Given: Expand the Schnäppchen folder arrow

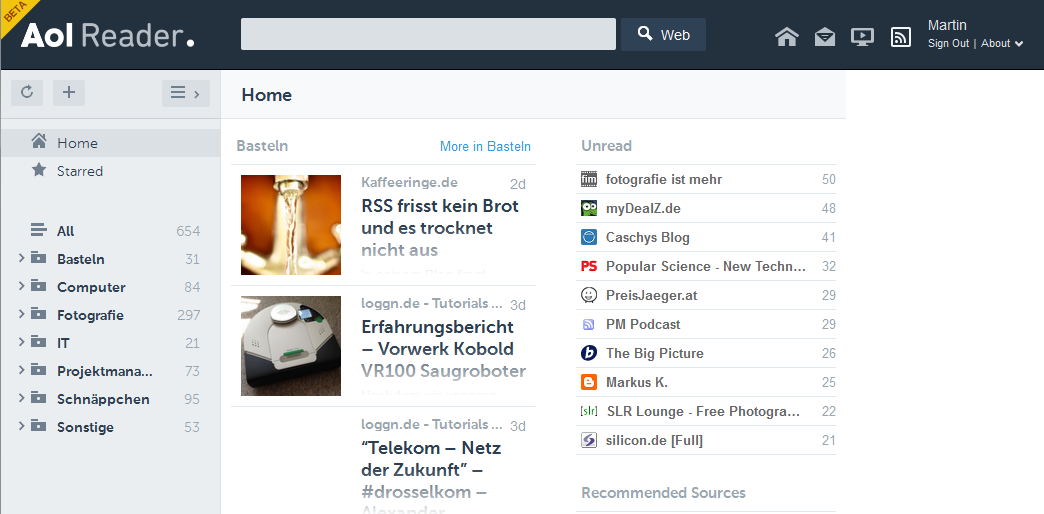Looking at the screenshot, I should coord(22,399).
